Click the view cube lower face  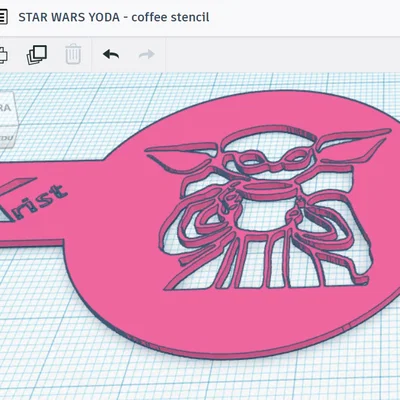pyautogui.click(x=6, y=137)
